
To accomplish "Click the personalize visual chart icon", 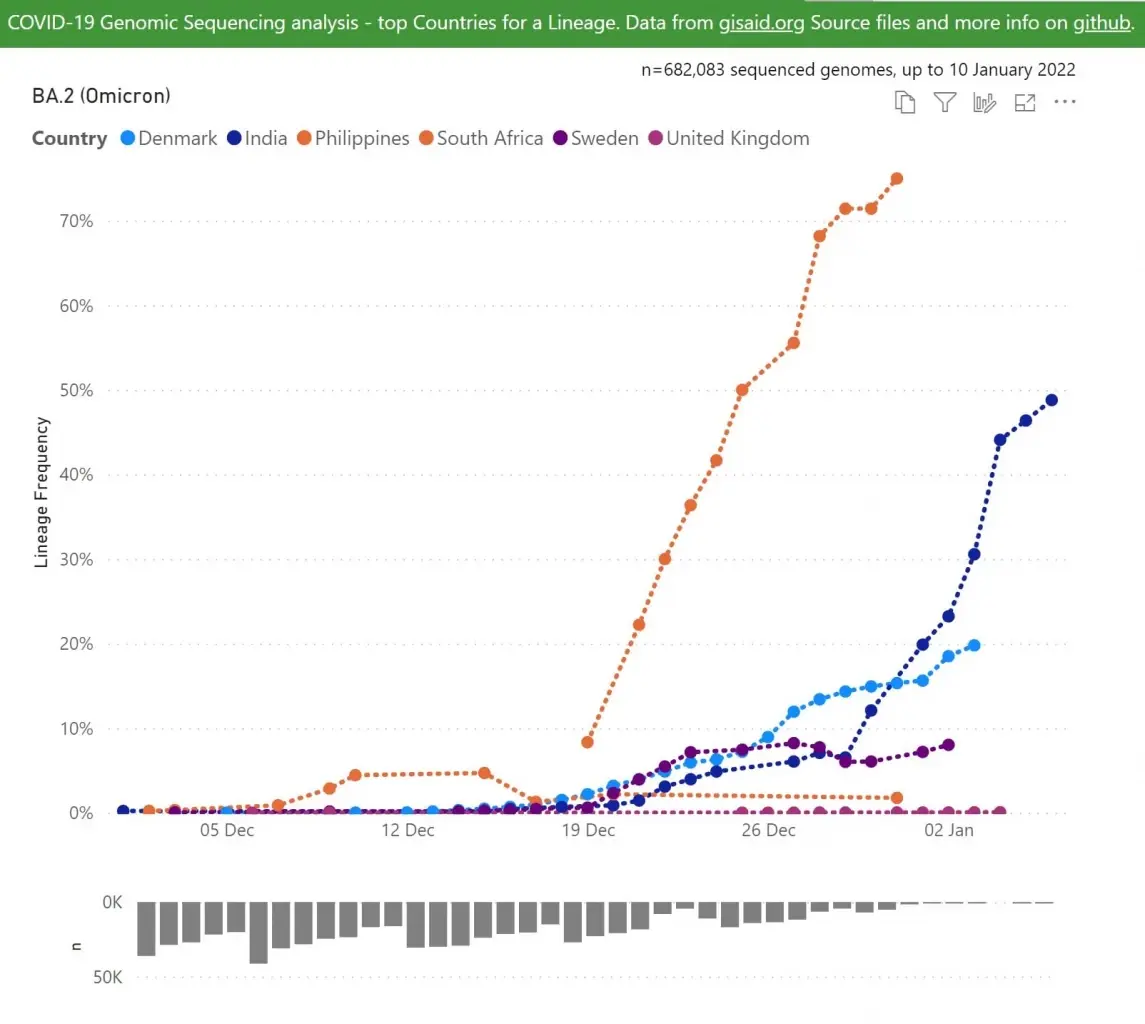I will tap(984, 102).
